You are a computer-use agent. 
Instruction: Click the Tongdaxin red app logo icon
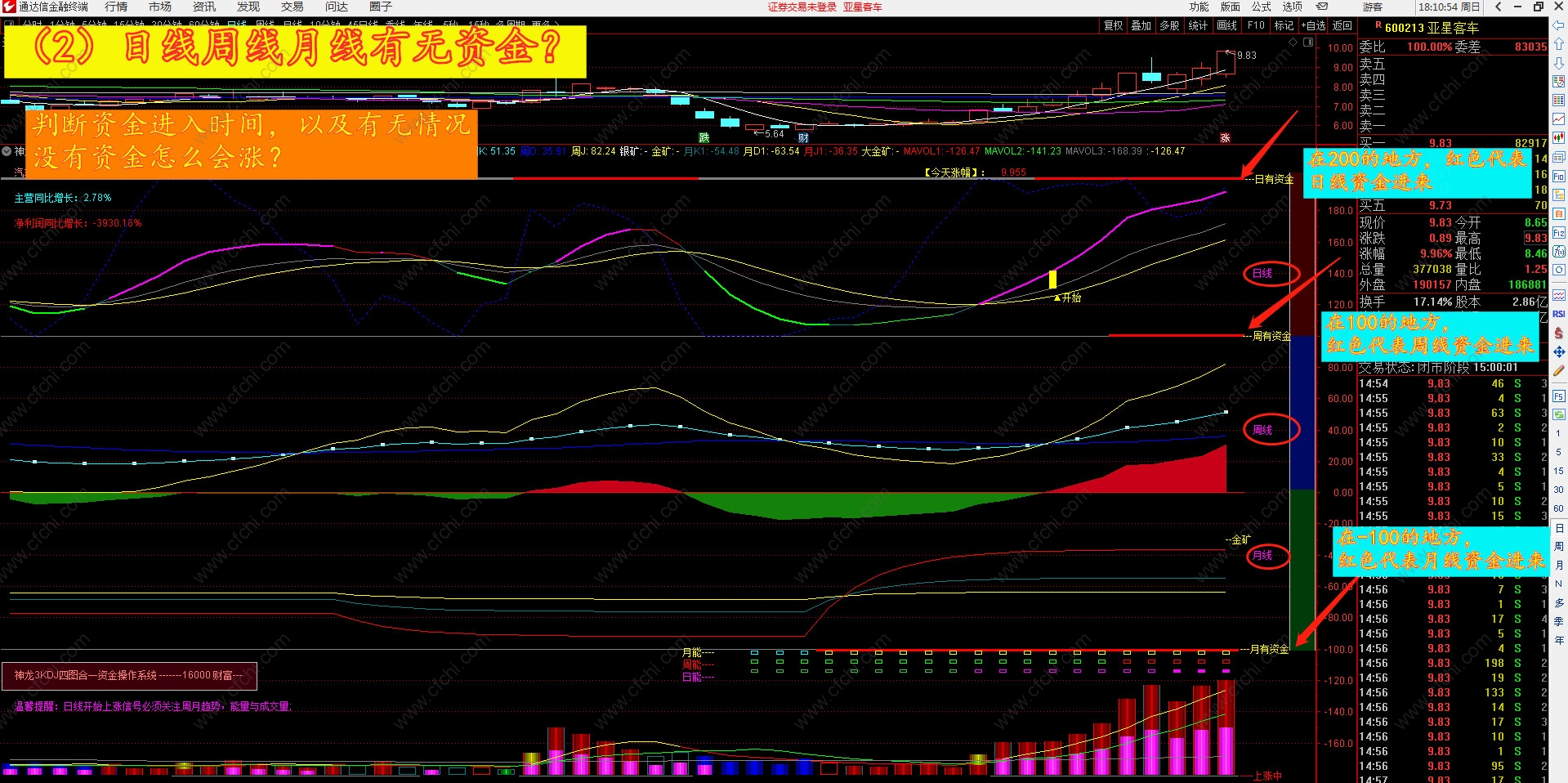tap(9, 7)
